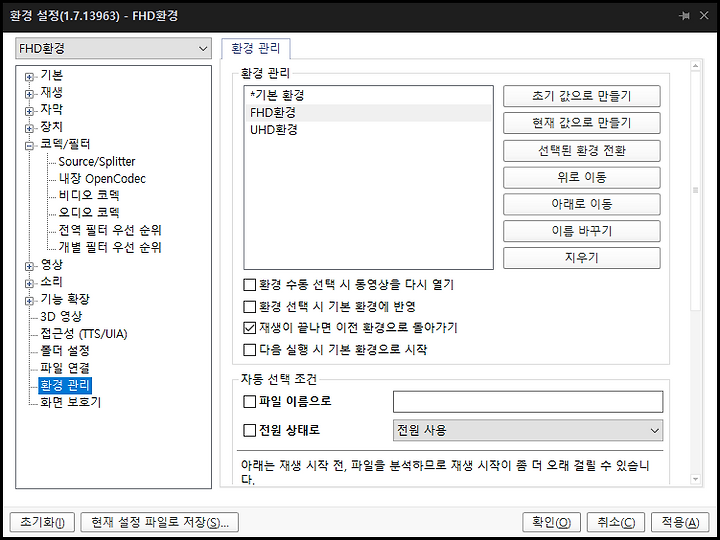The width and height of the screenshot is (720, 540).
Task: Expand the 장치 tree node
Action: click(x=29, y=129)
